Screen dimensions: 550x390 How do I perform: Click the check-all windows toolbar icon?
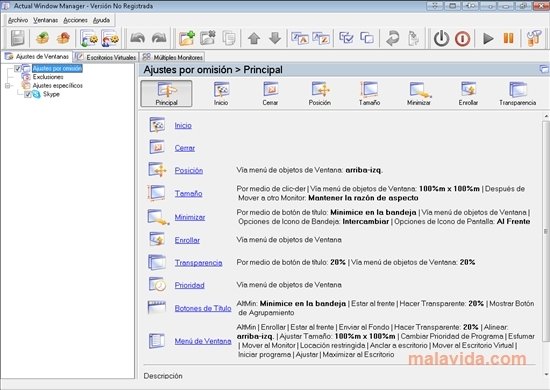tap(346, 38)
